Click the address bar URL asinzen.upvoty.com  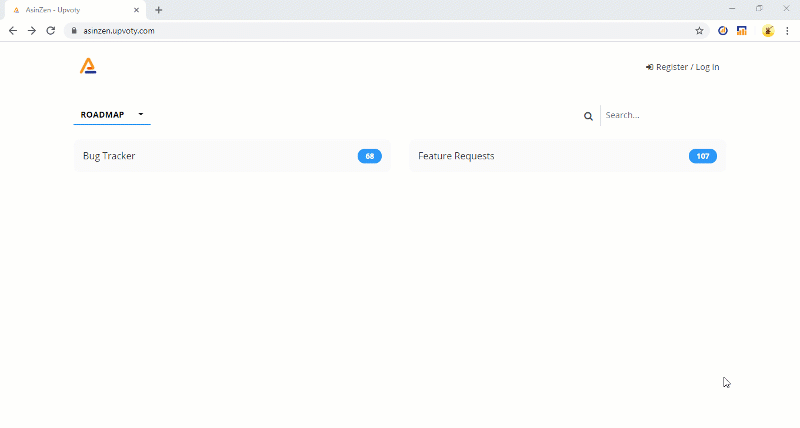[x=119, y=31]
